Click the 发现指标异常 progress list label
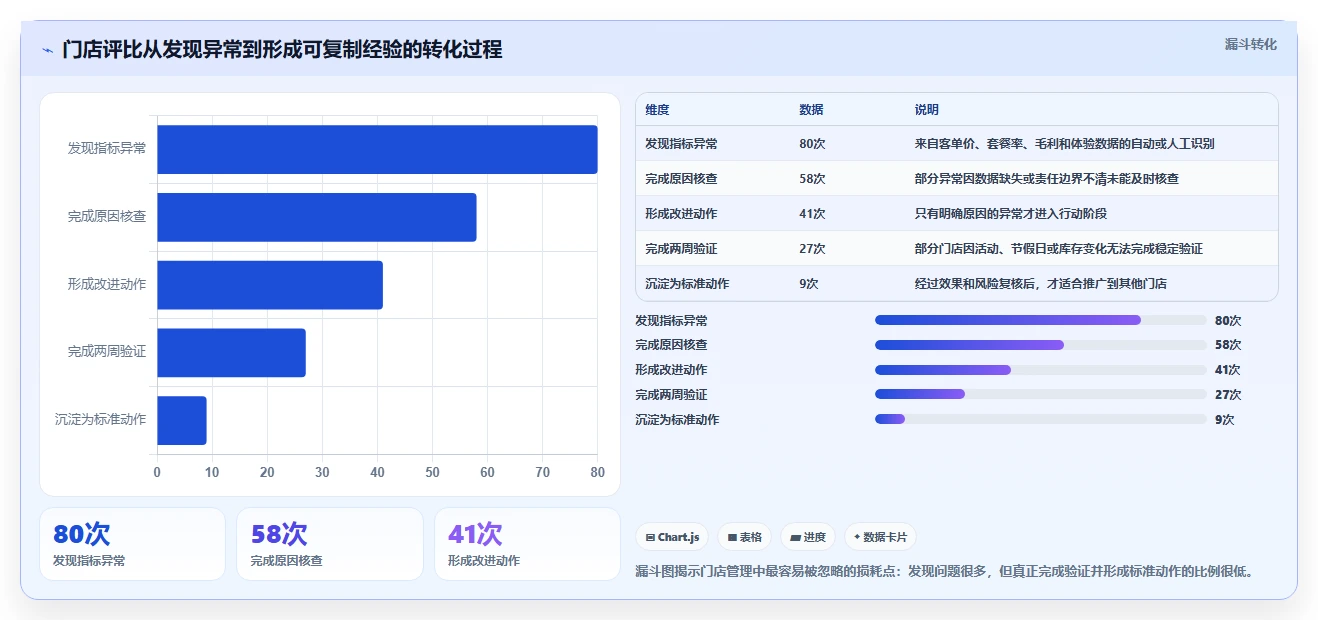This screenshot has width=1318, height=620. [671, 321]
